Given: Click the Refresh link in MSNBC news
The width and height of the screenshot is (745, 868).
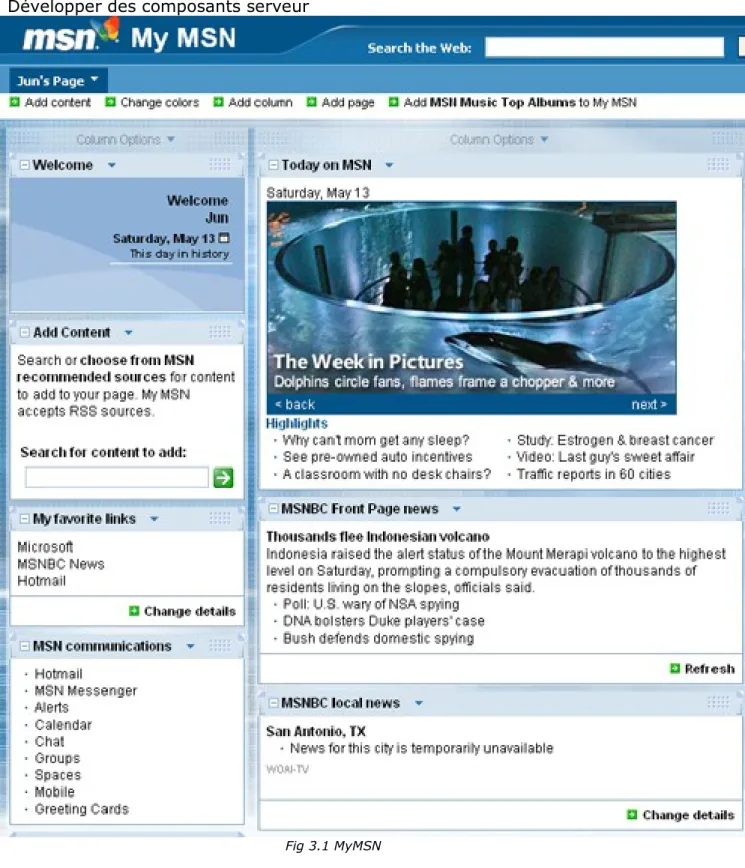Looking at the screenshot, I should pos(710,669).
